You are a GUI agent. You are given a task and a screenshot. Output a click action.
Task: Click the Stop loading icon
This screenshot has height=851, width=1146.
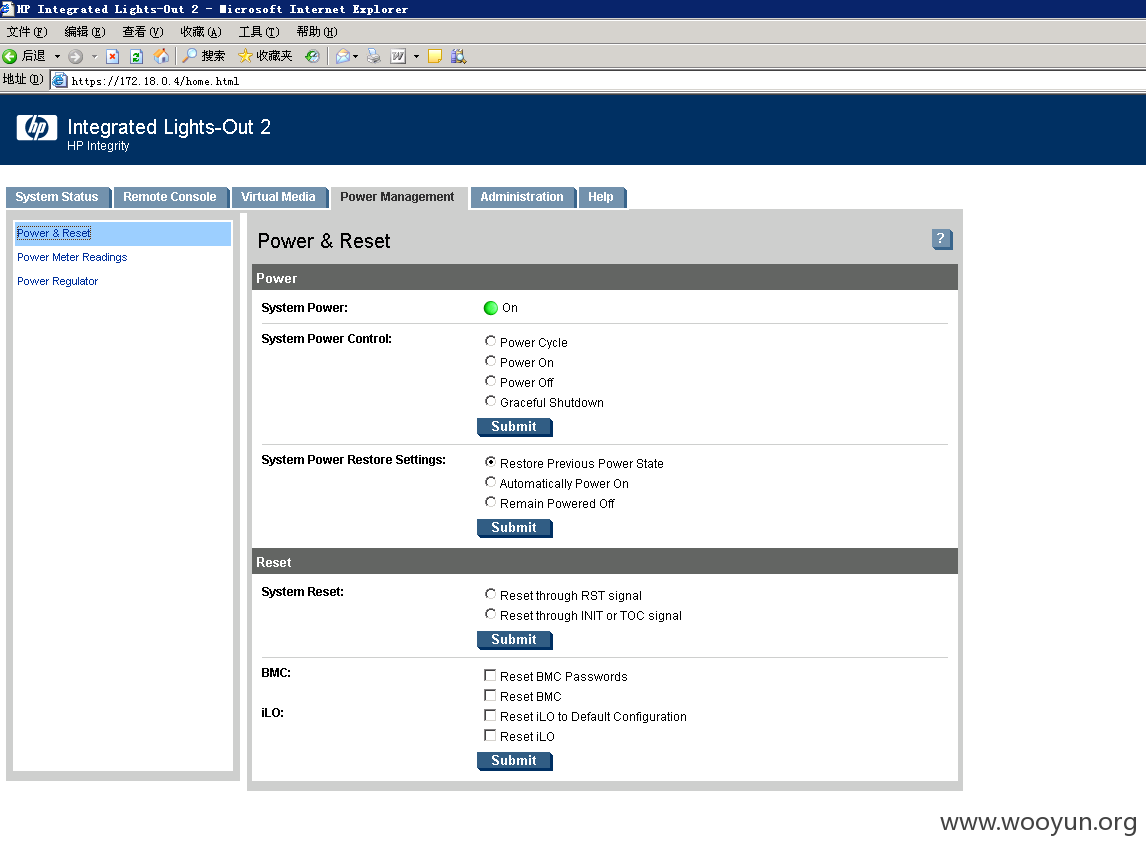tap(113, 56)
